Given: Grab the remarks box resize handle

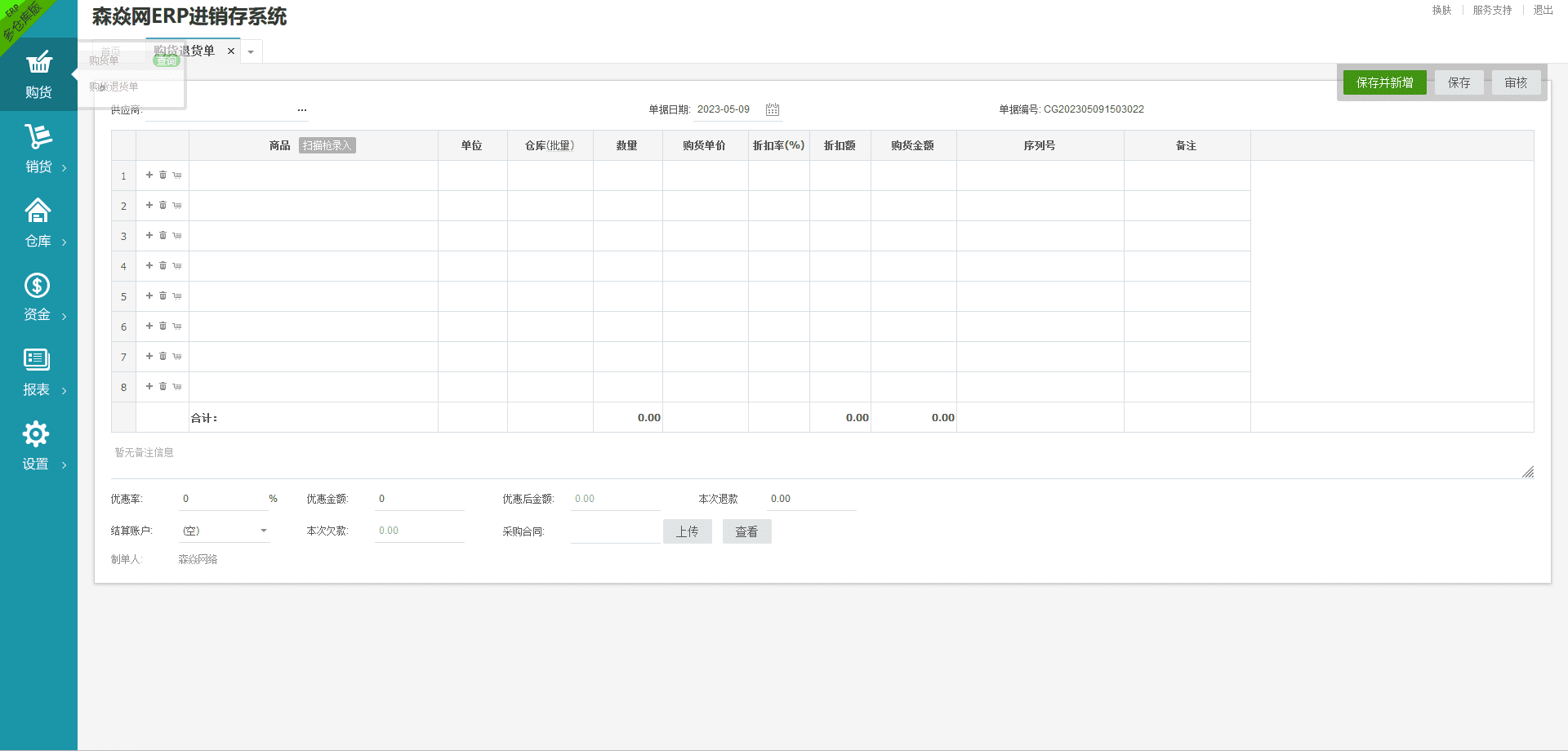Looking at the screenshot, I should point(1528,472).
